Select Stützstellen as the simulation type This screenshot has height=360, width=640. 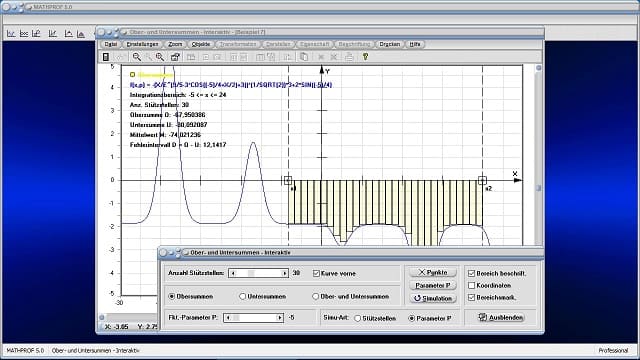(x=358, y=318)
